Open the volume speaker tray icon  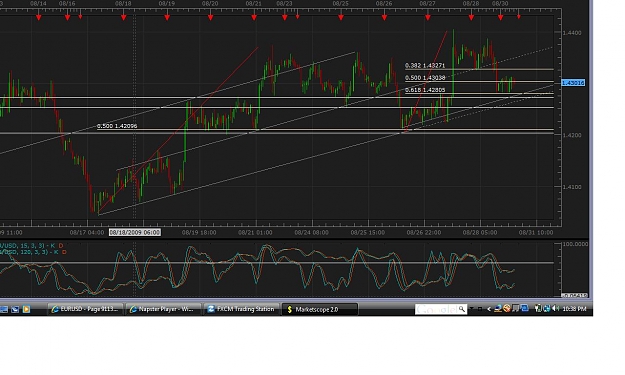click(x=555, y=308)
